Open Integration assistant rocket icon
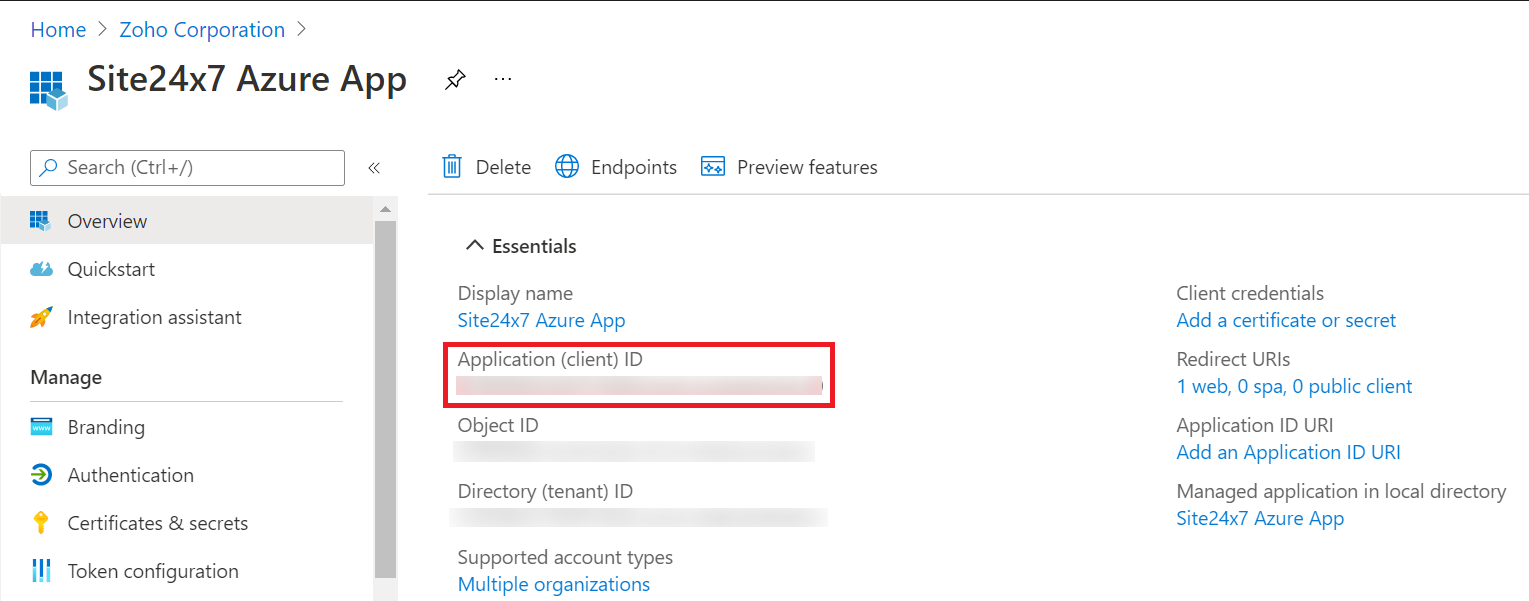Viewport: 1529px width, 601px height. point(41,318)
